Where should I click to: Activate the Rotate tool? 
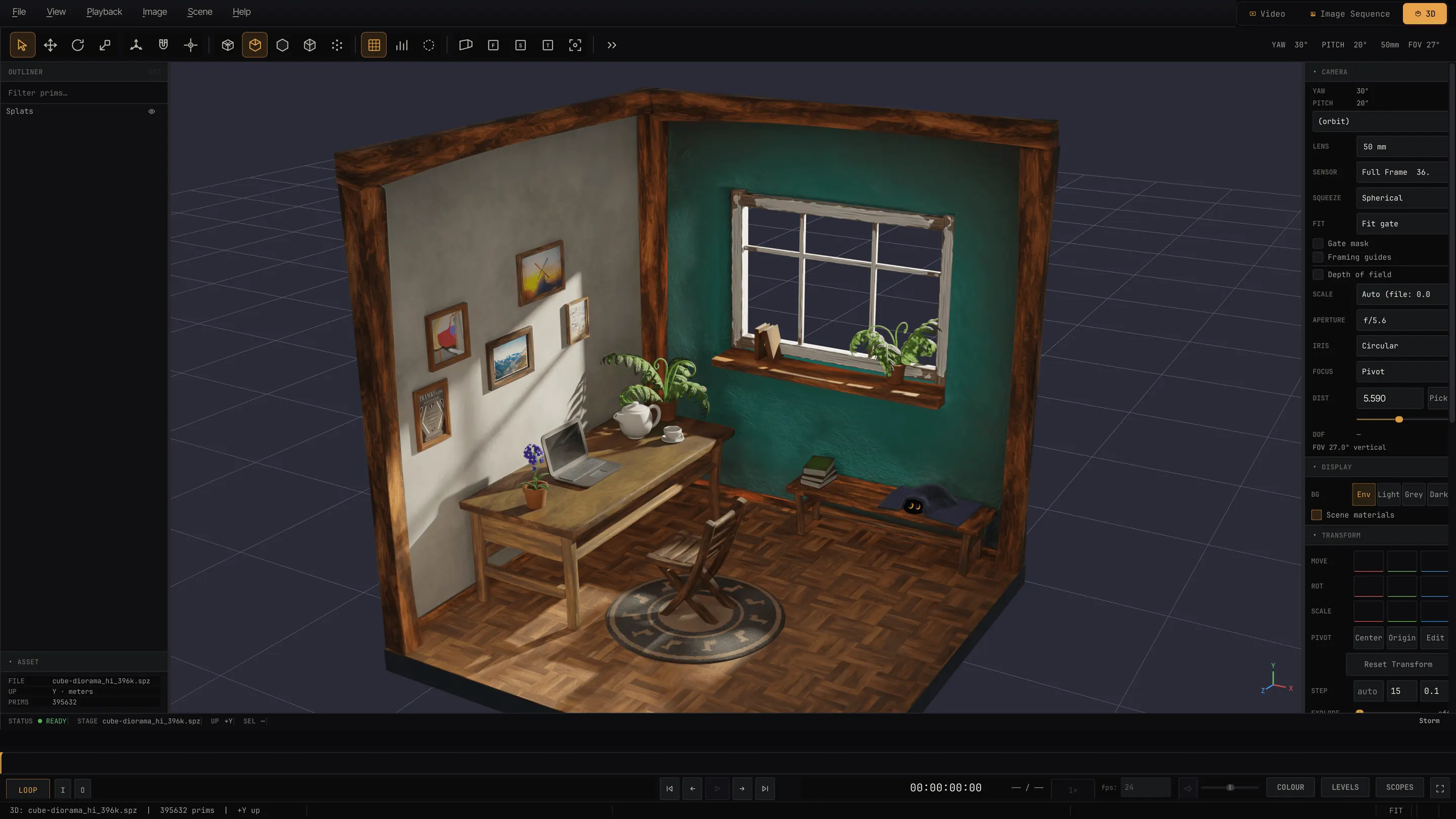click(x=77, y=45)
